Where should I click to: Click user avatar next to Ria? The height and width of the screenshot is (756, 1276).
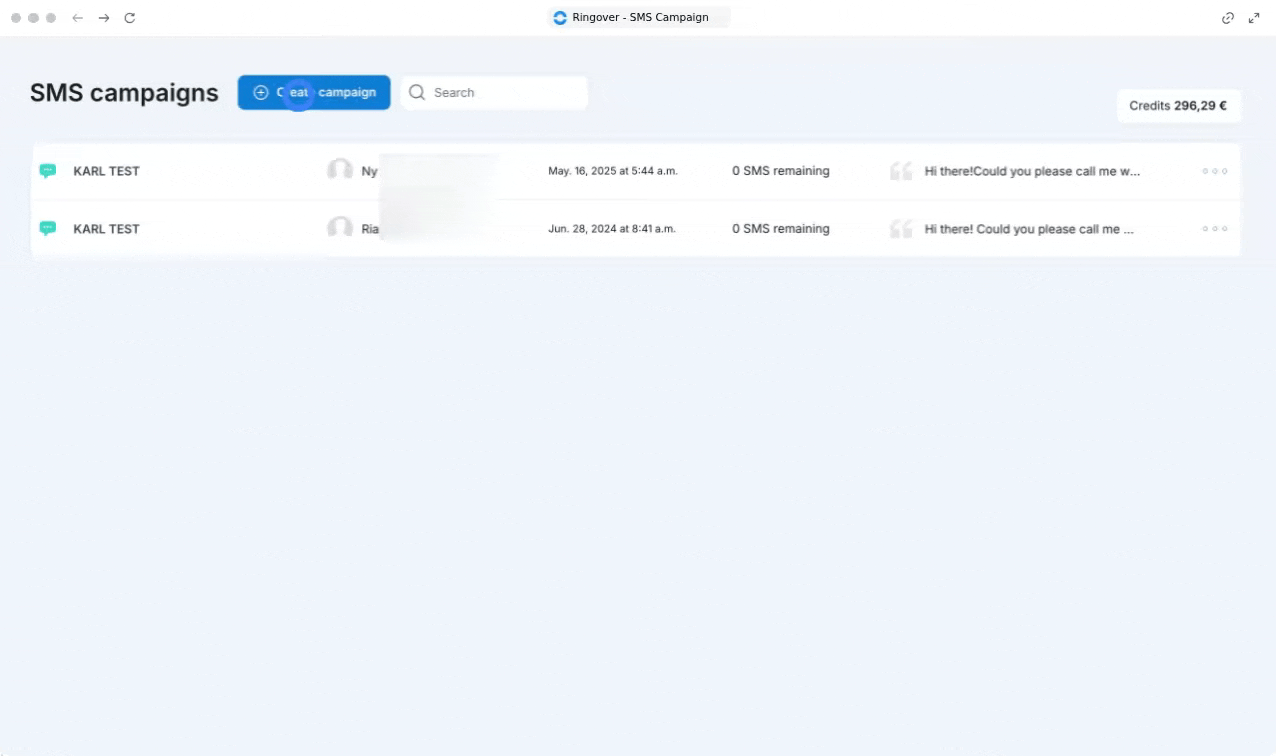pyautogui.click(x=340, y=228)
